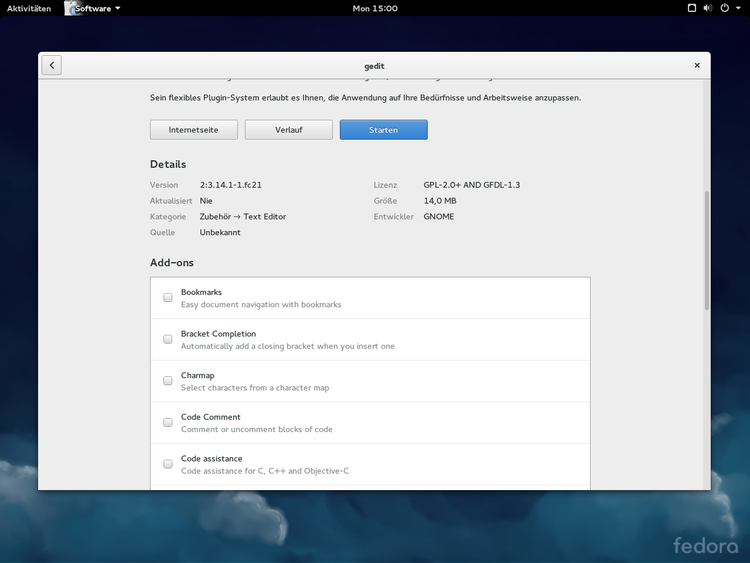Click the Software app icon in top bar
Viewport: 750px width, 563px height.
(72, 8)
